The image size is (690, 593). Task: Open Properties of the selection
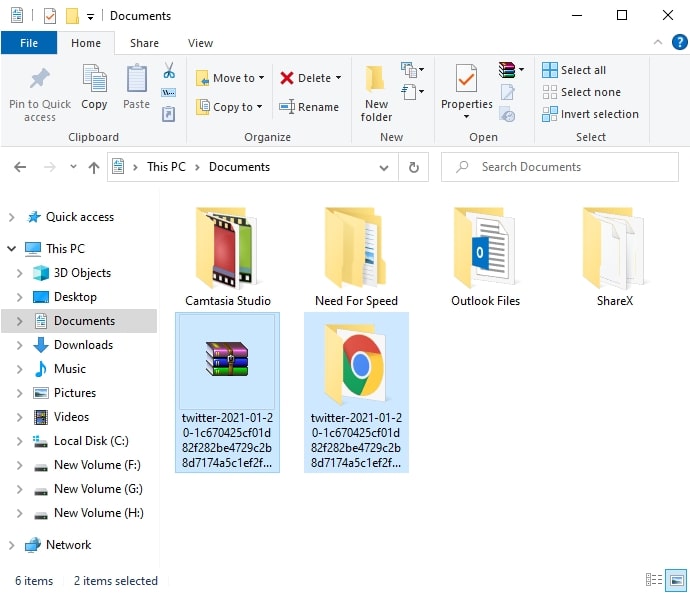(466, 91)
